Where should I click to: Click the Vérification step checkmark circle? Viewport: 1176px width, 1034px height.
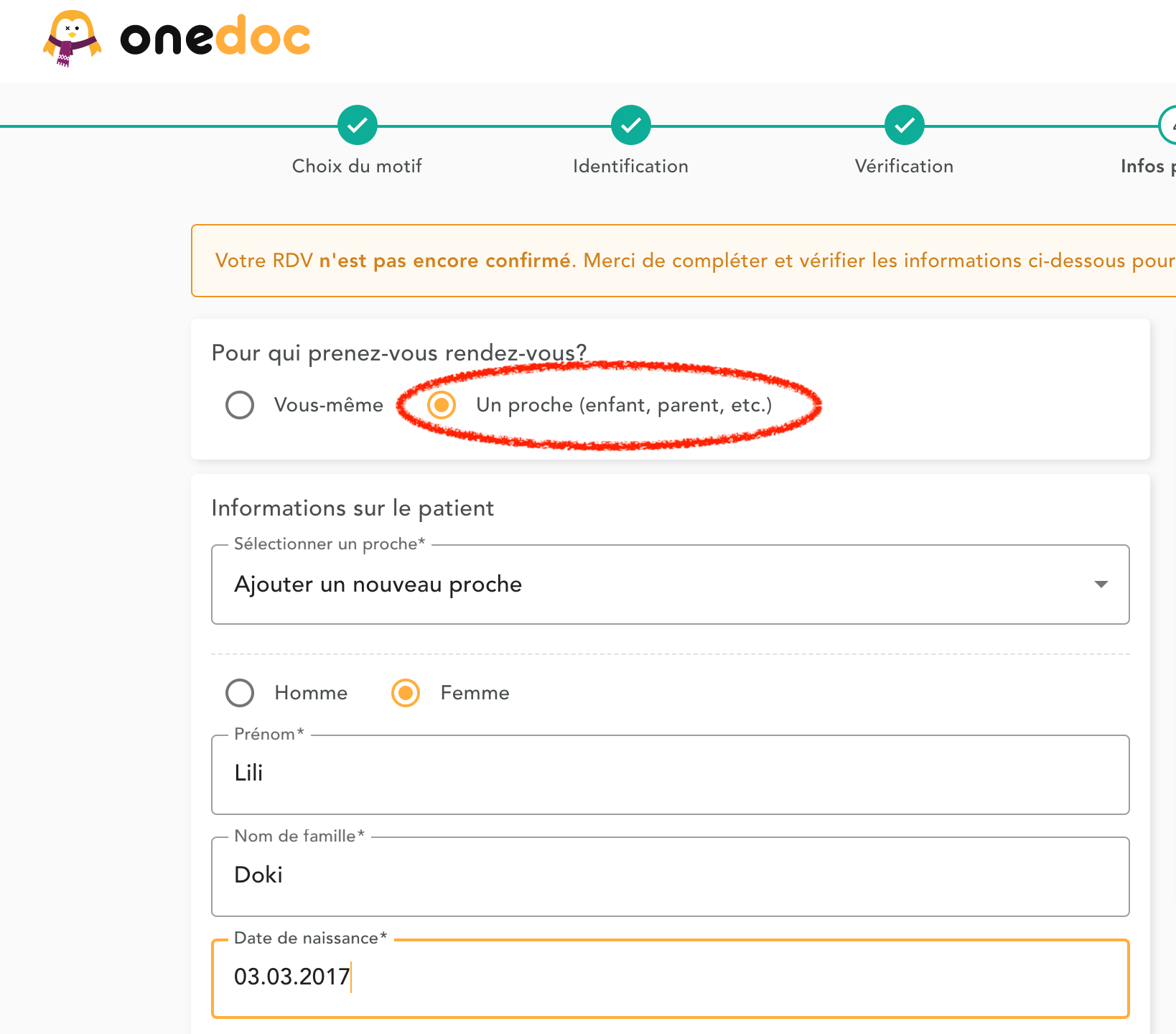905,126
